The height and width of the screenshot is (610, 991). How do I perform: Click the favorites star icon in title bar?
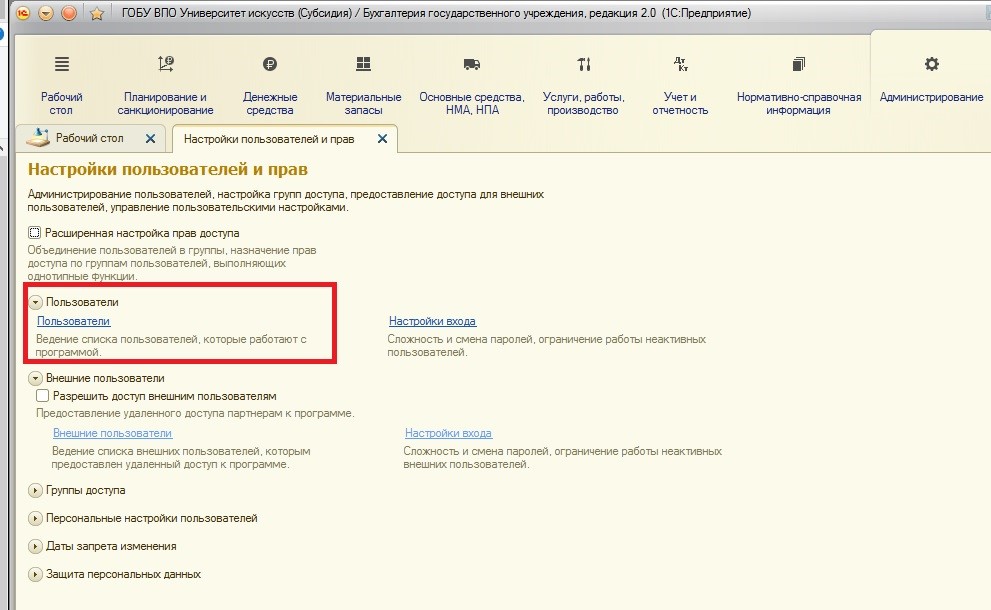[97, 13]
